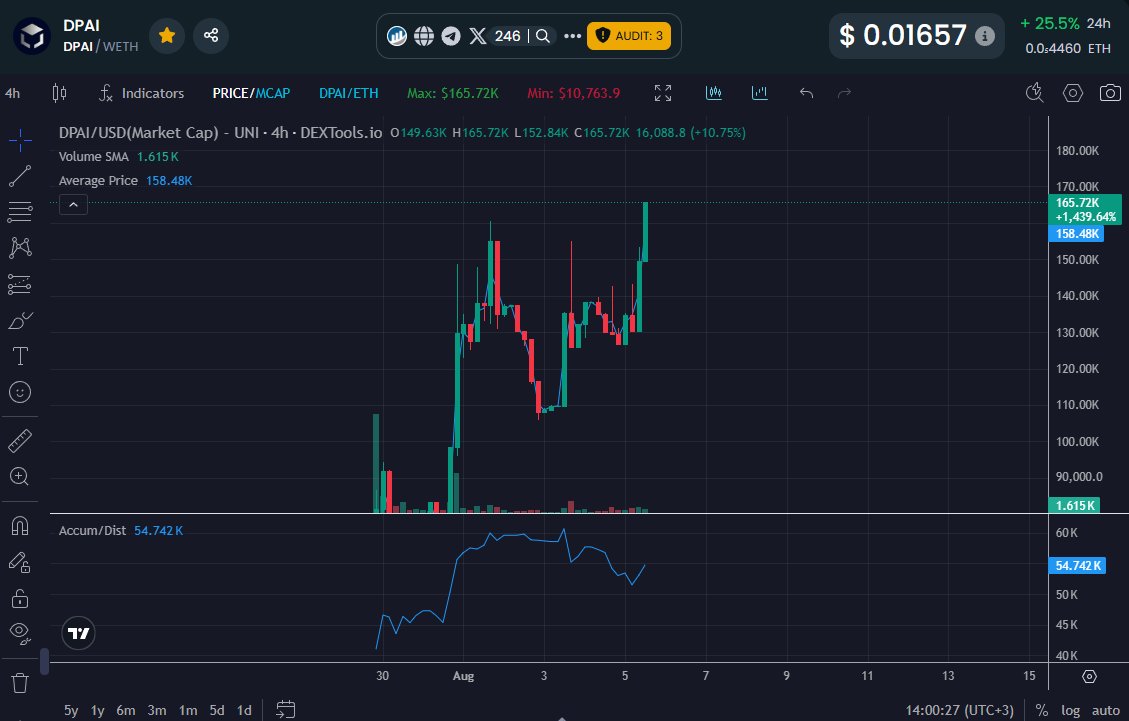Toggle magnet mode
1129x721 pixels.
click(20, 527)
